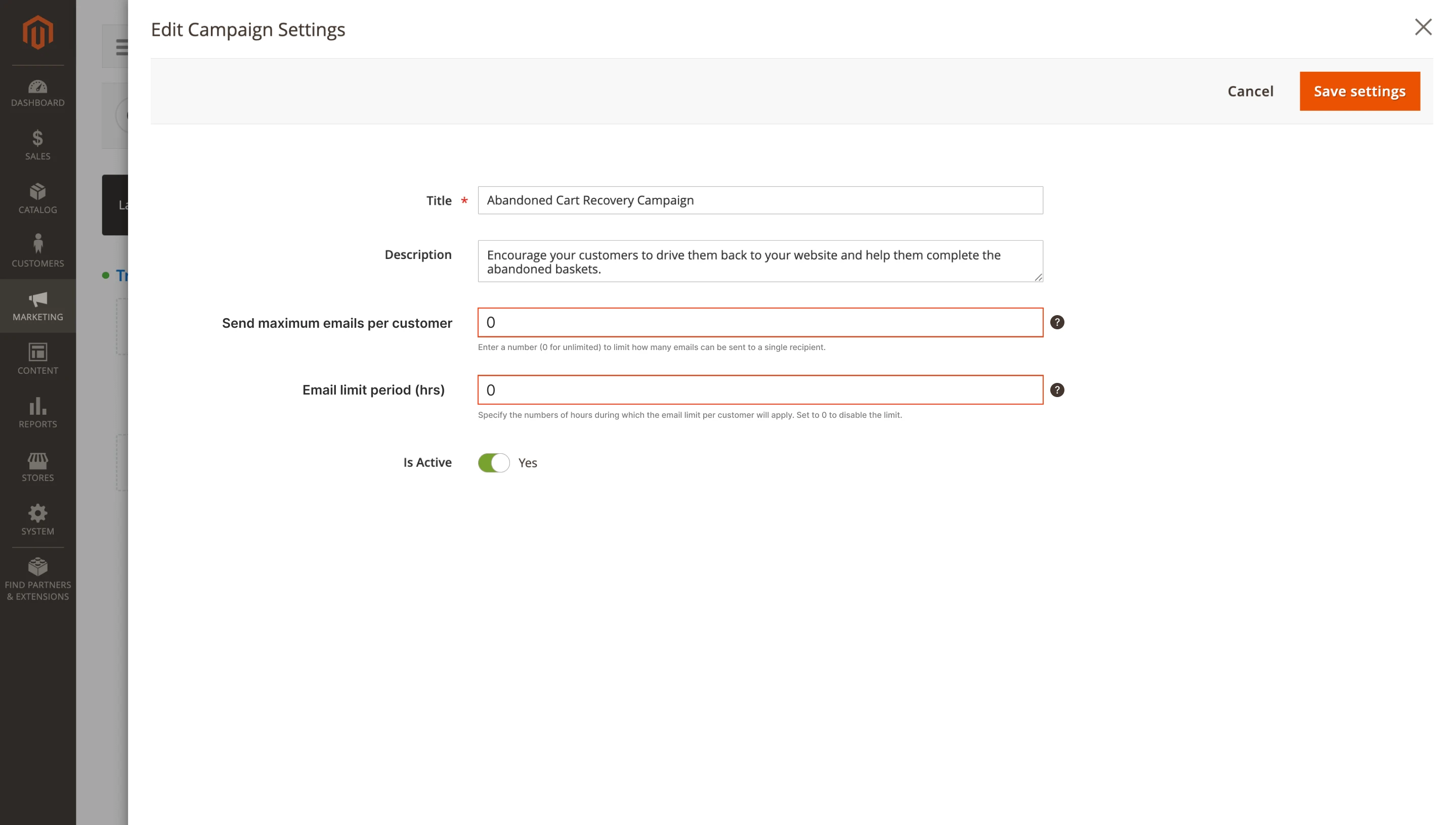Image resolution: width=1456 pixels, height=825 pixels.
Task: Click the Magento logo
Action: tap(37, 32)
